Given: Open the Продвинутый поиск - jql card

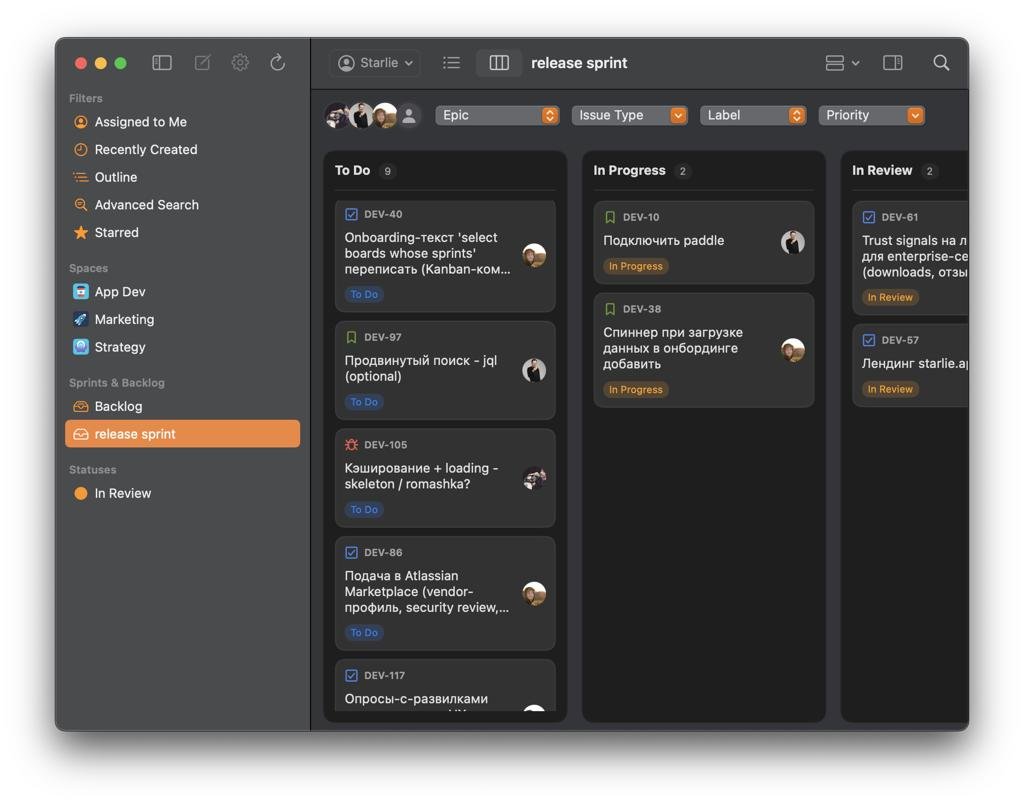Looking at the screenshot, I should [x=445, y=370].
